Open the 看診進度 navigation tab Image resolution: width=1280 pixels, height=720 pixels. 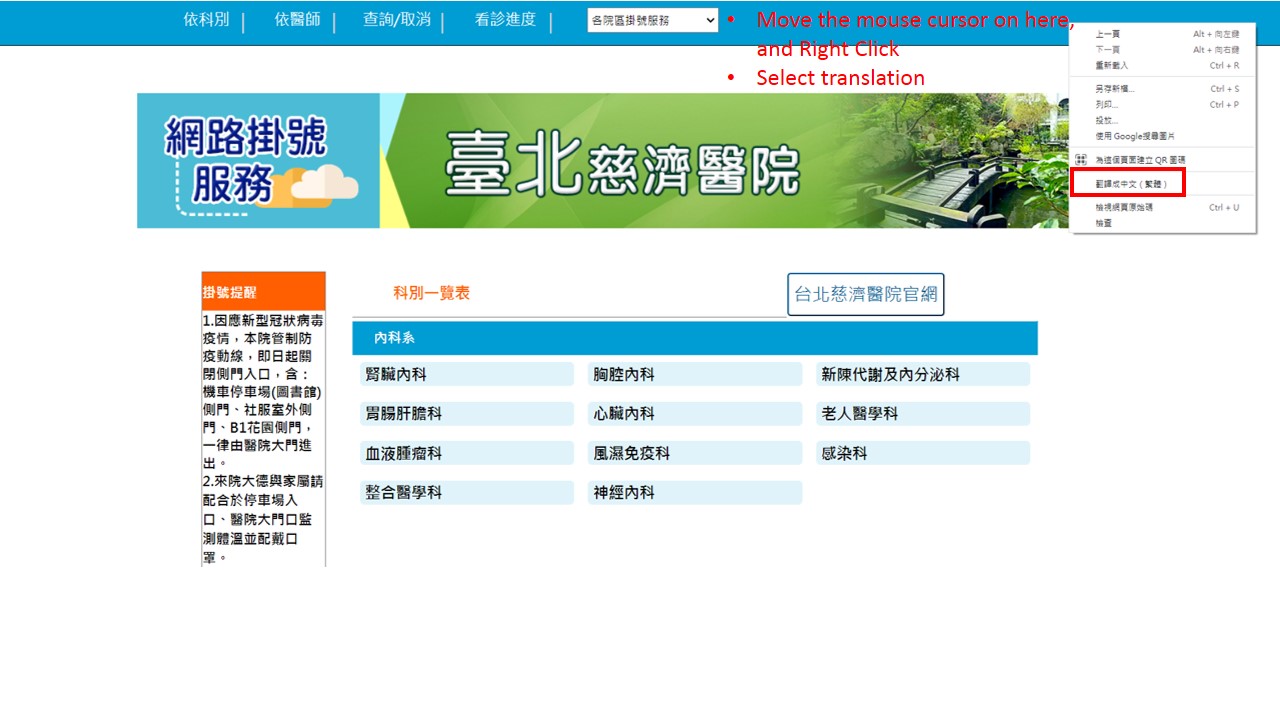pyautogui.click(x=505, y=19)
